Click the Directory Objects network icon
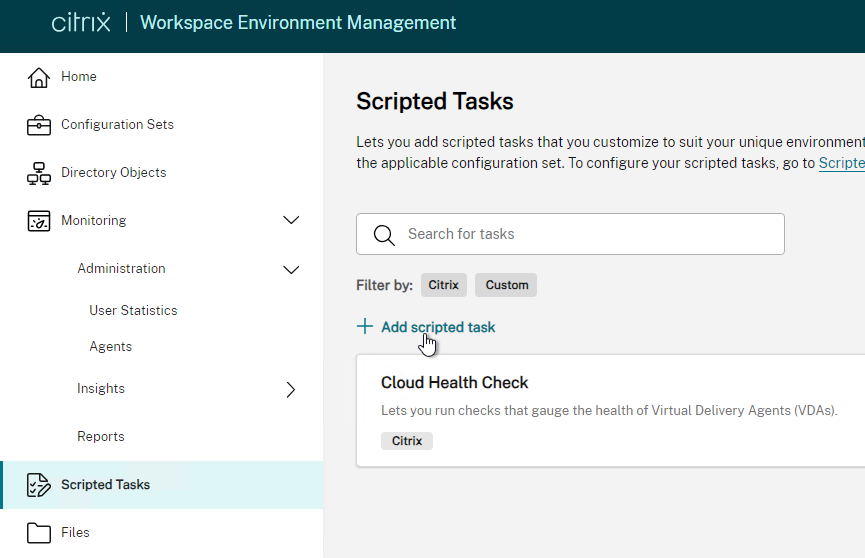865x558 pixels. [39, 173]
